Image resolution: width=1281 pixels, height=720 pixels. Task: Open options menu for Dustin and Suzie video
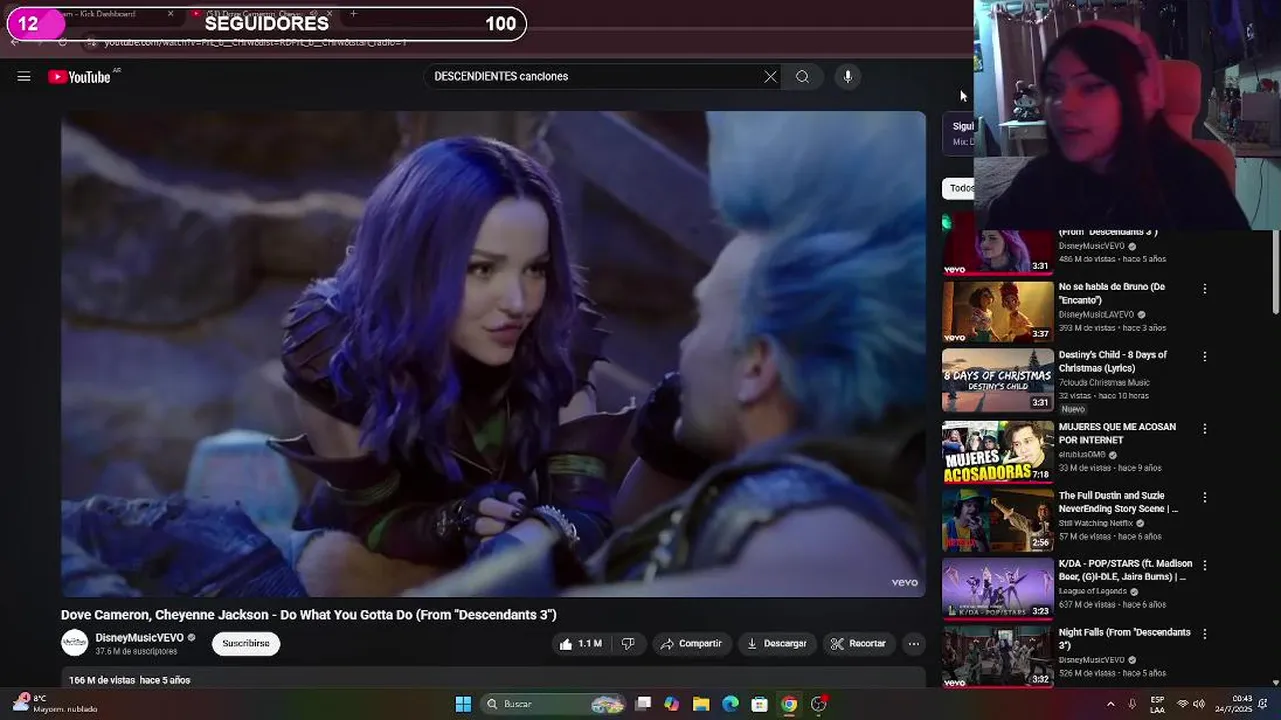click(1204, 497)
